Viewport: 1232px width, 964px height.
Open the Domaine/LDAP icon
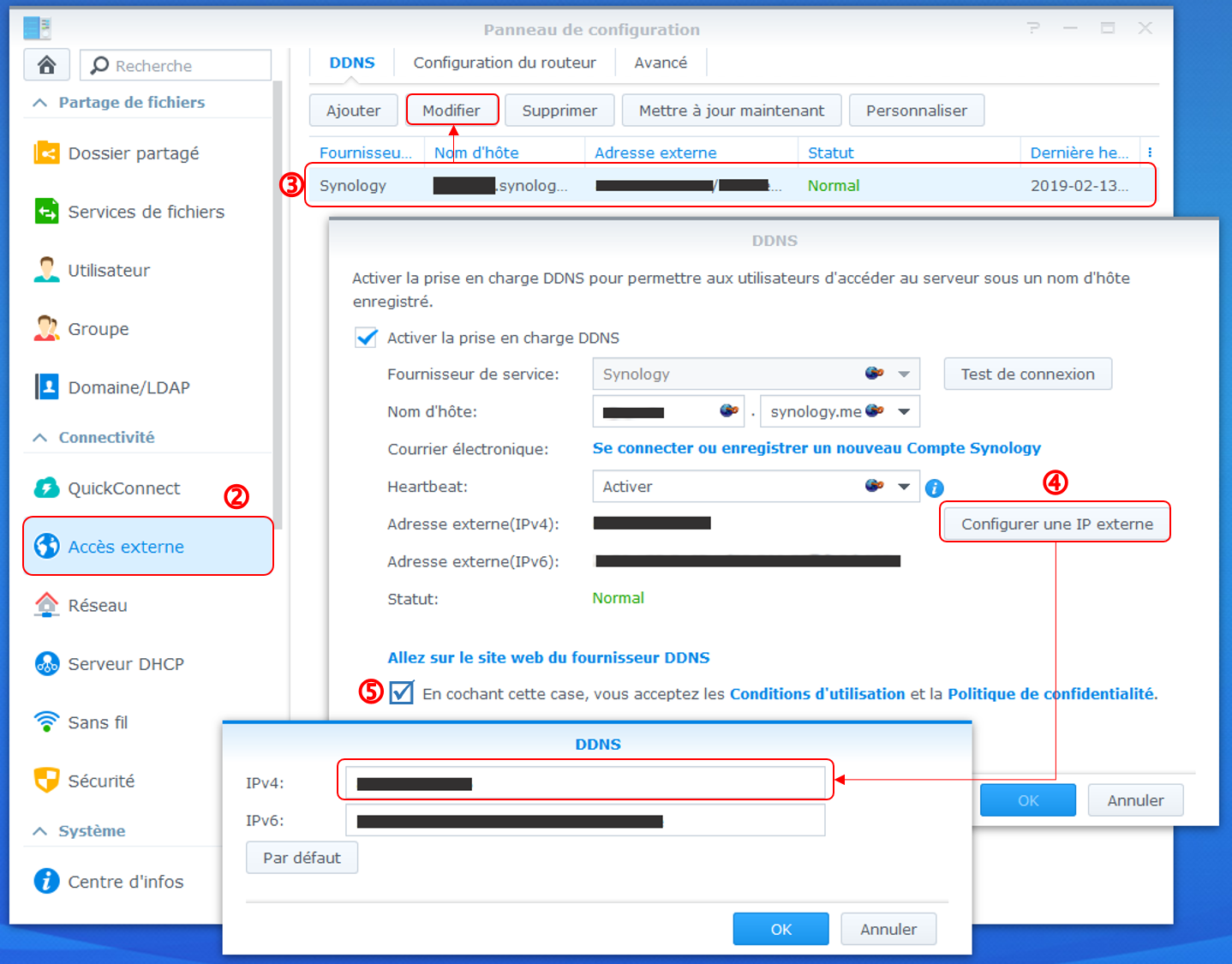(x=46, y=387)
